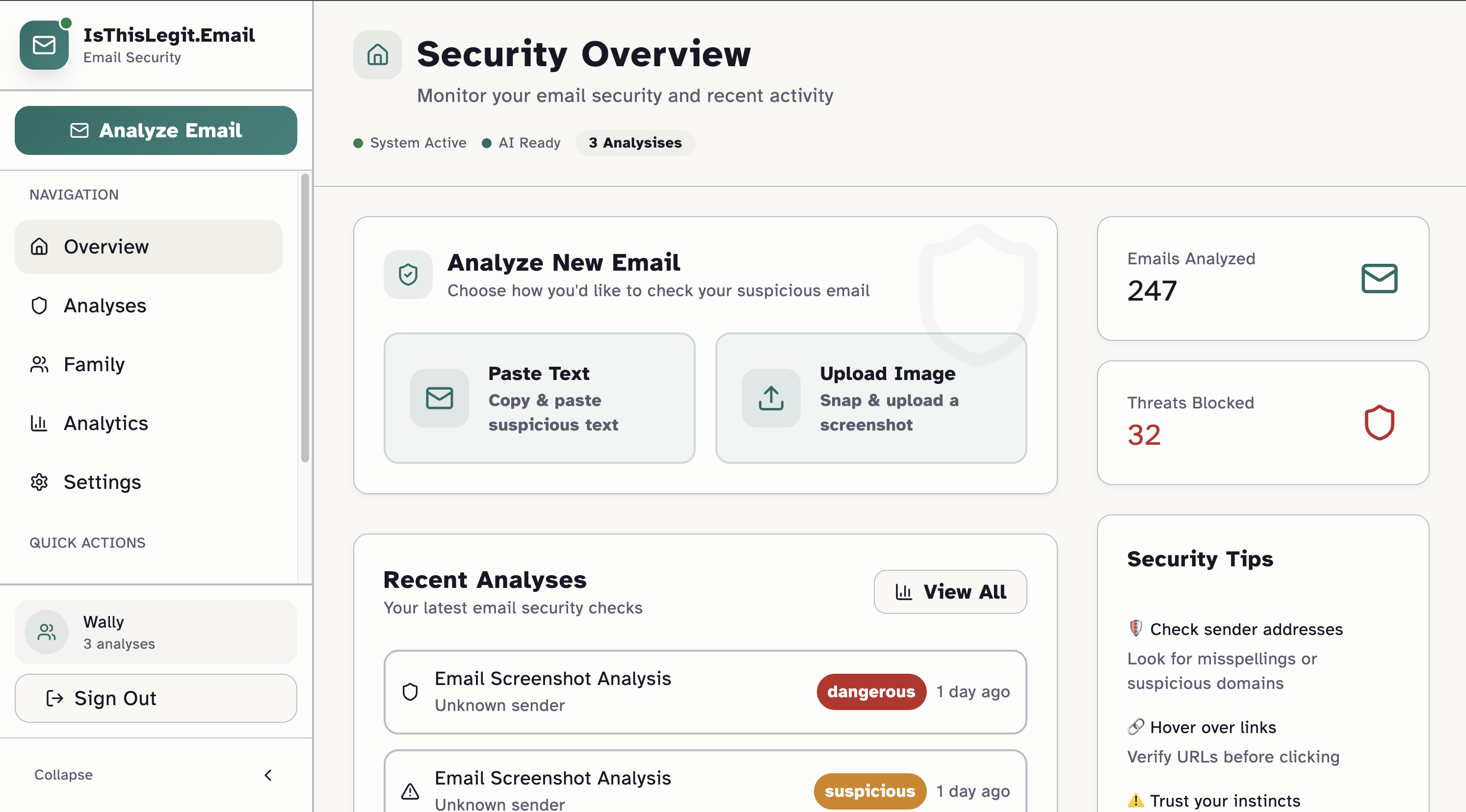Viewport: 1466px width, 812px height.
Task: Click the home icon beside Security Overview
Action: [377, 54]
